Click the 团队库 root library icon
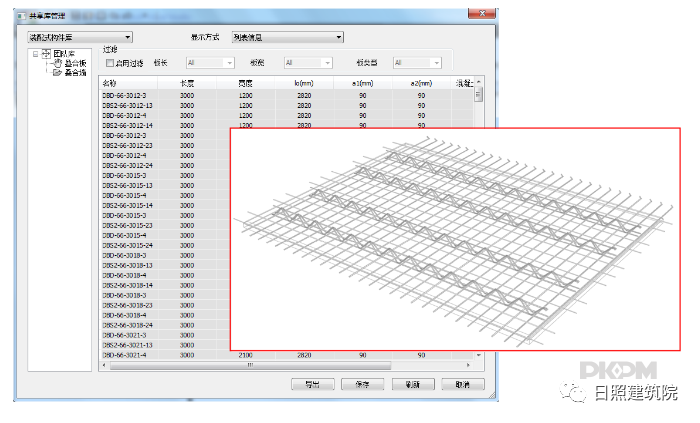Screen dimensions: 700x423 click(x=46, y=53)
